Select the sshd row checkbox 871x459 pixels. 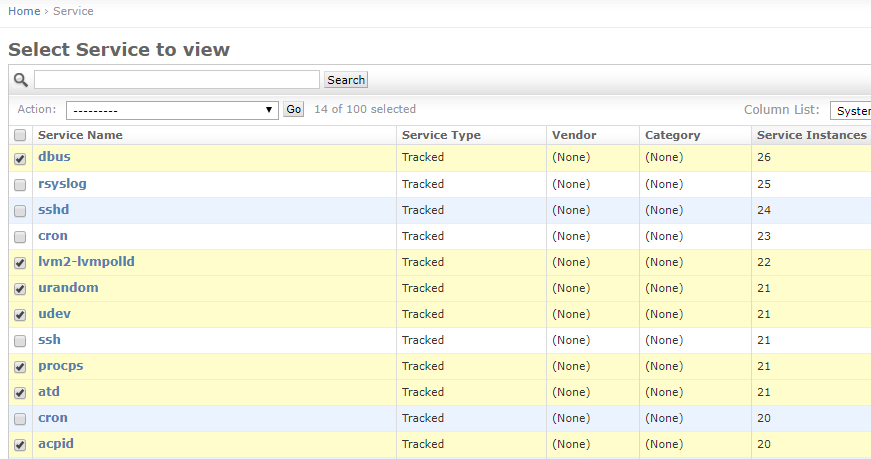coord(20,211)
